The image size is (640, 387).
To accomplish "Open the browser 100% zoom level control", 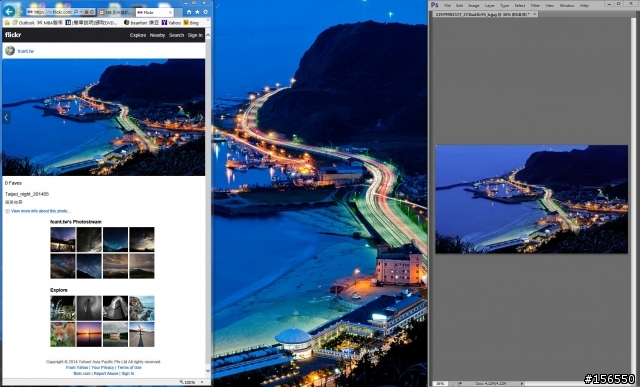I will pyautogui.click(x=191, y=382).
